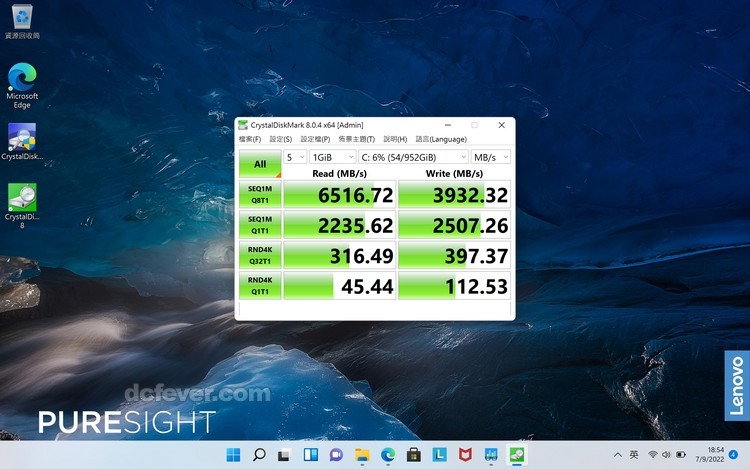Open the 說明(H) Help menu
The width and height of the screenshot is (750, 469).
(395, 139)
